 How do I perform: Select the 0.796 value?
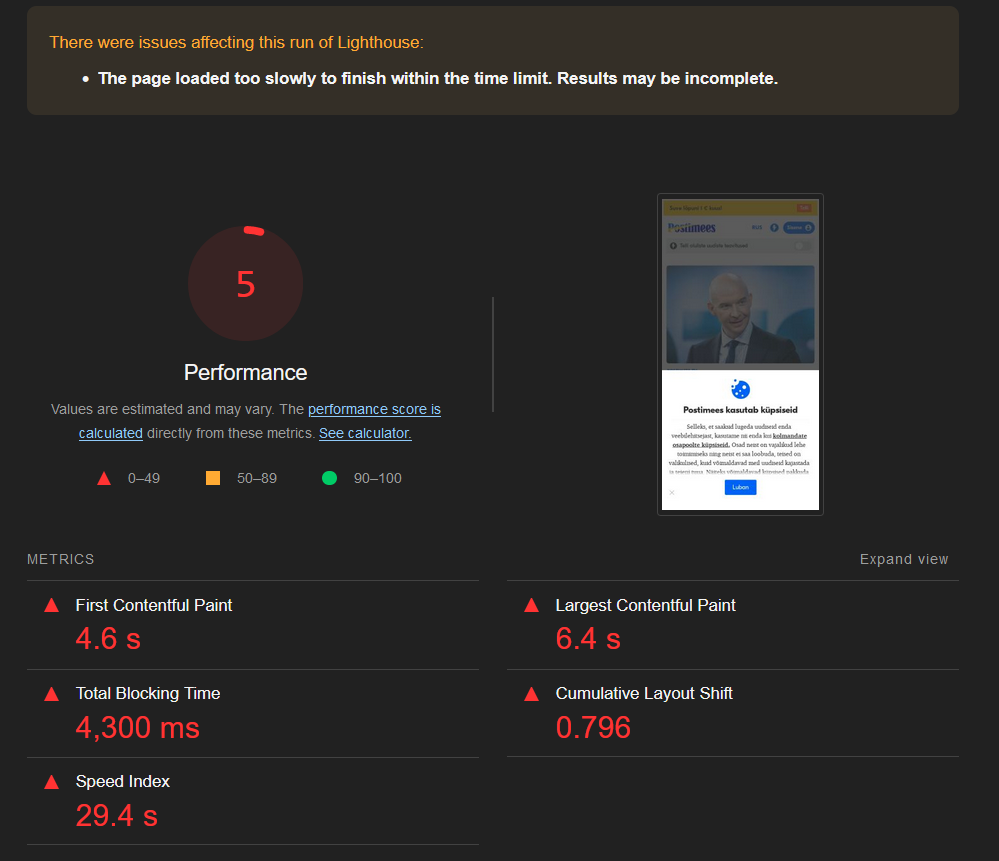(x=593, y=727)
